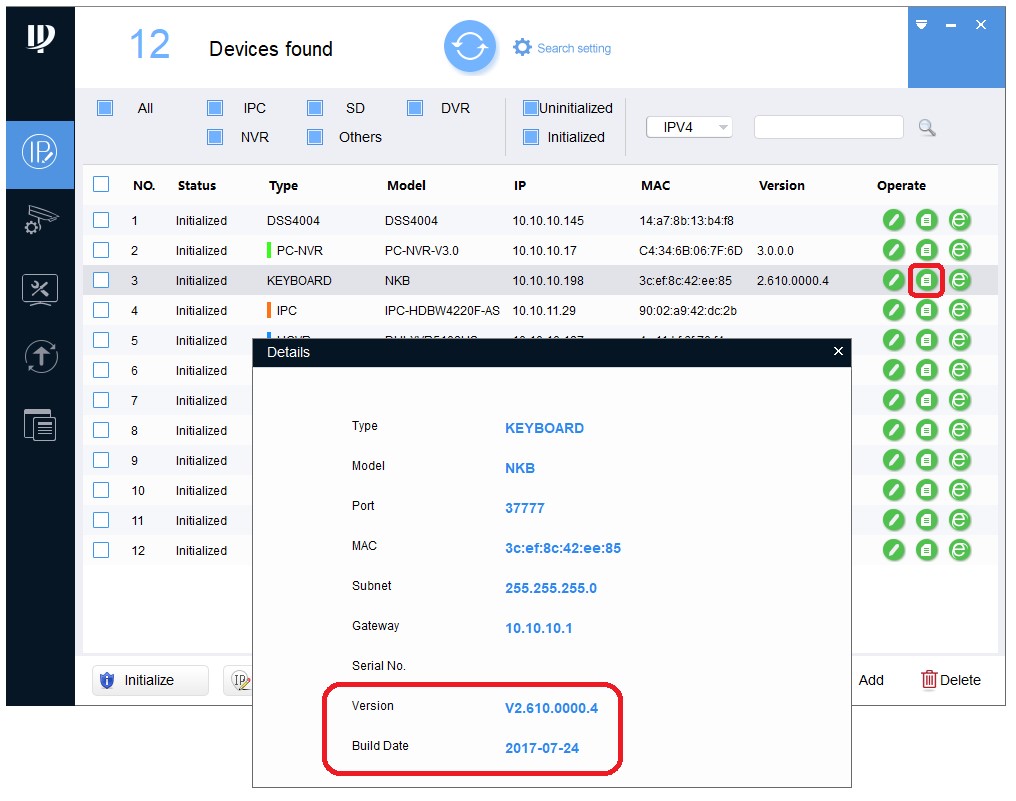This screenshot has width=1016, height=801.
Task: Open device upgrade arrow sidebar icon
Action: (x=40, y=356)
